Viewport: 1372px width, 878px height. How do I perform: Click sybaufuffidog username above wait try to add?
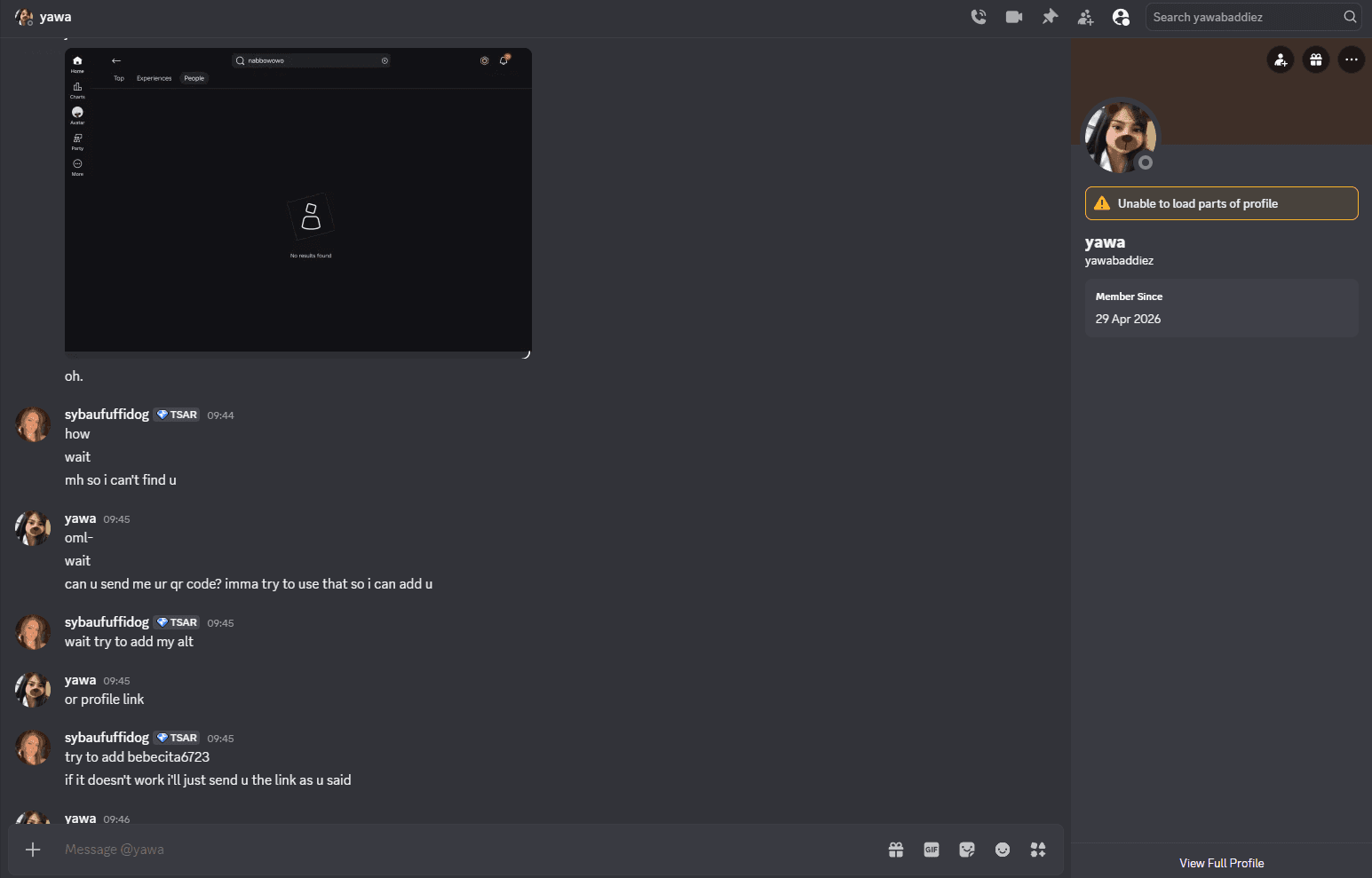pos(107,622)
